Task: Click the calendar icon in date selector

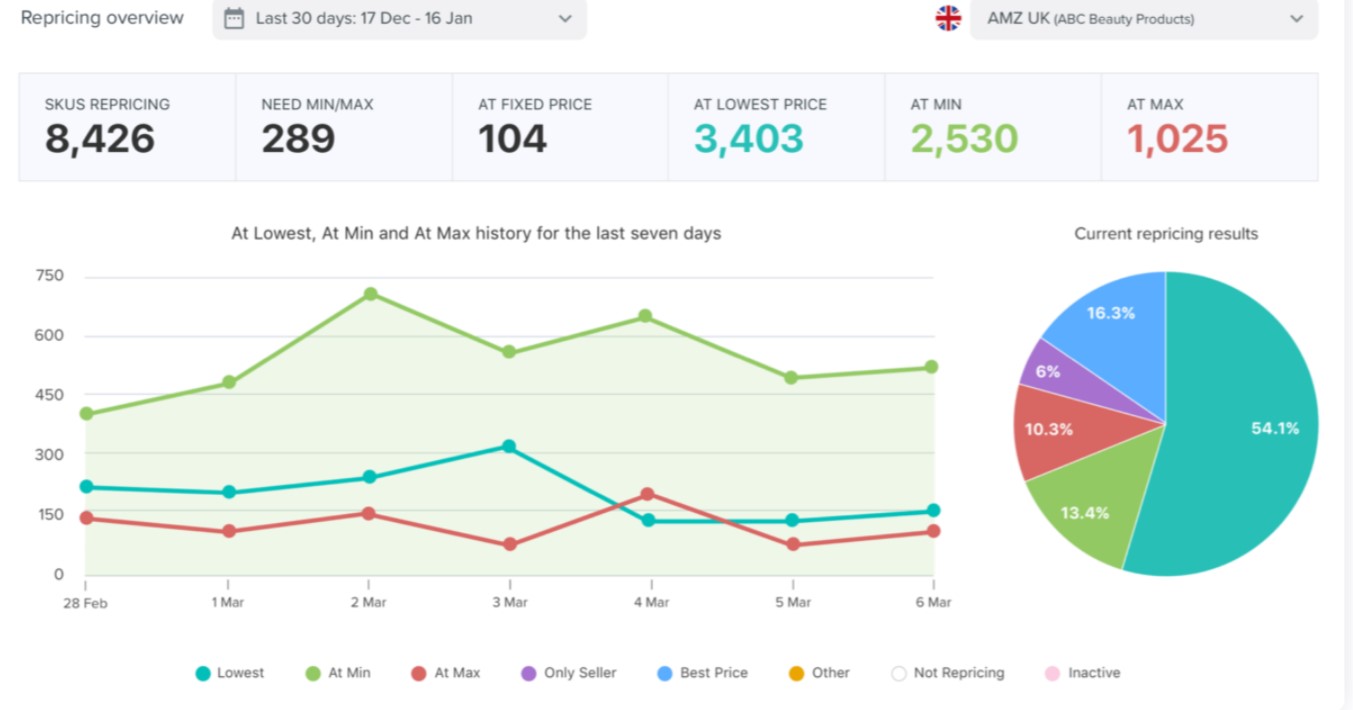Action: pos(236,18)
